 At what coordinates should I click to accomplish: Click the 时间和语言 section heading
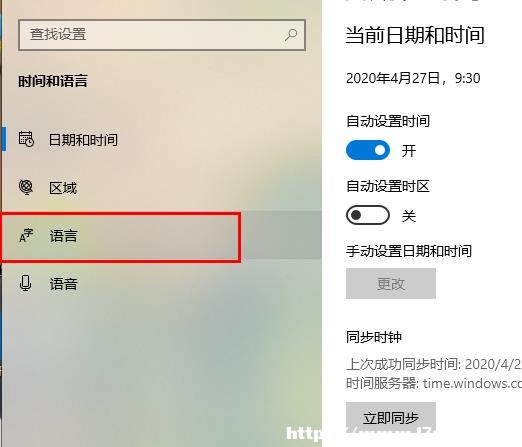click(x=53, y=81)
